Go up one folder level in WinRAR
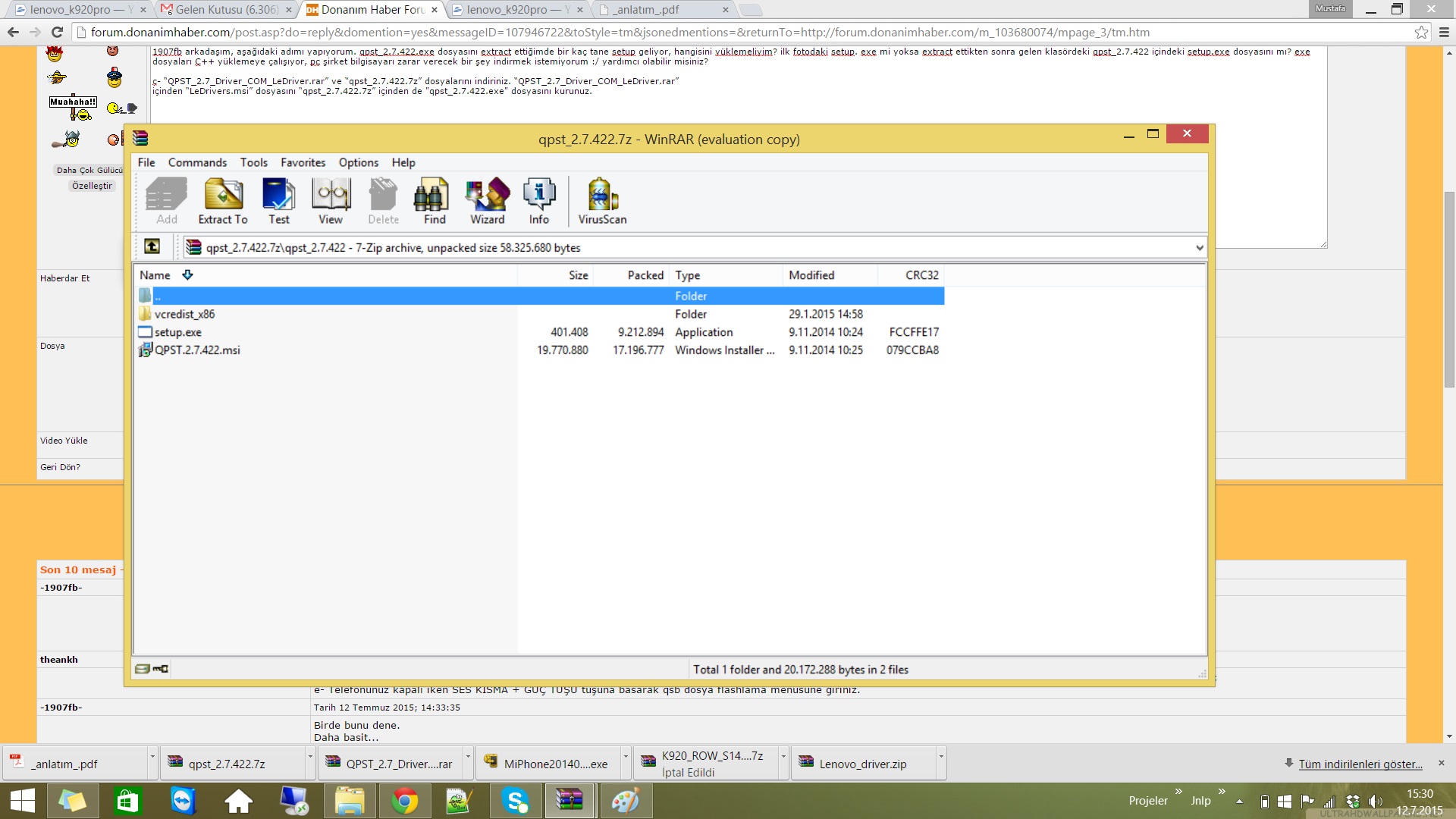The height and width of the screenshot is (819, 1456). point(152,246)
